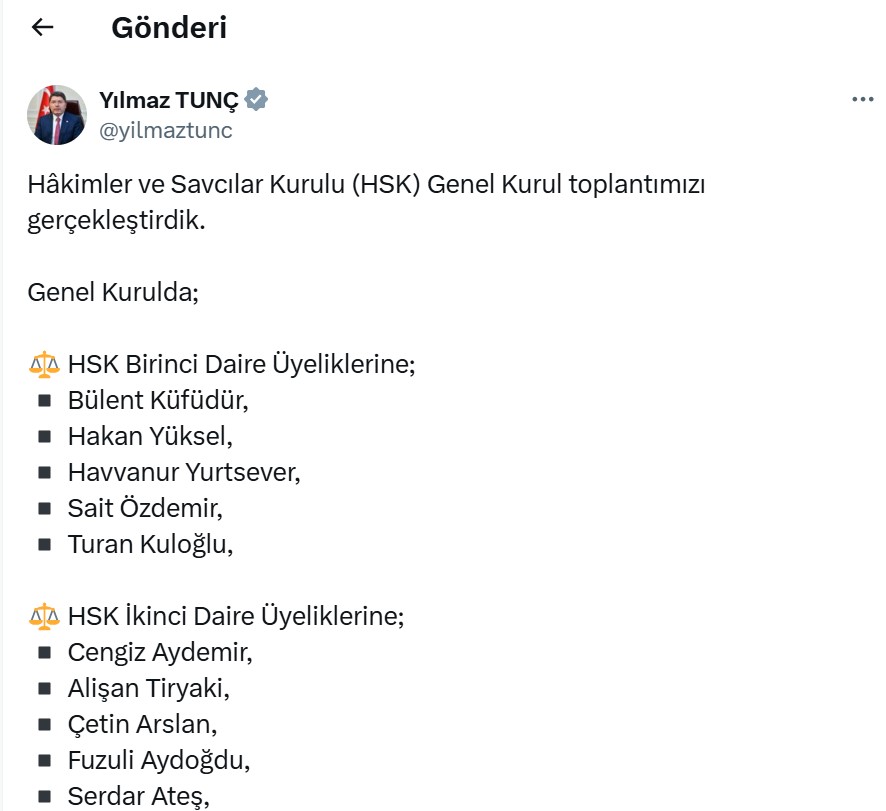Click the line reading Genel Kurulda;

(x=113, y=293)
